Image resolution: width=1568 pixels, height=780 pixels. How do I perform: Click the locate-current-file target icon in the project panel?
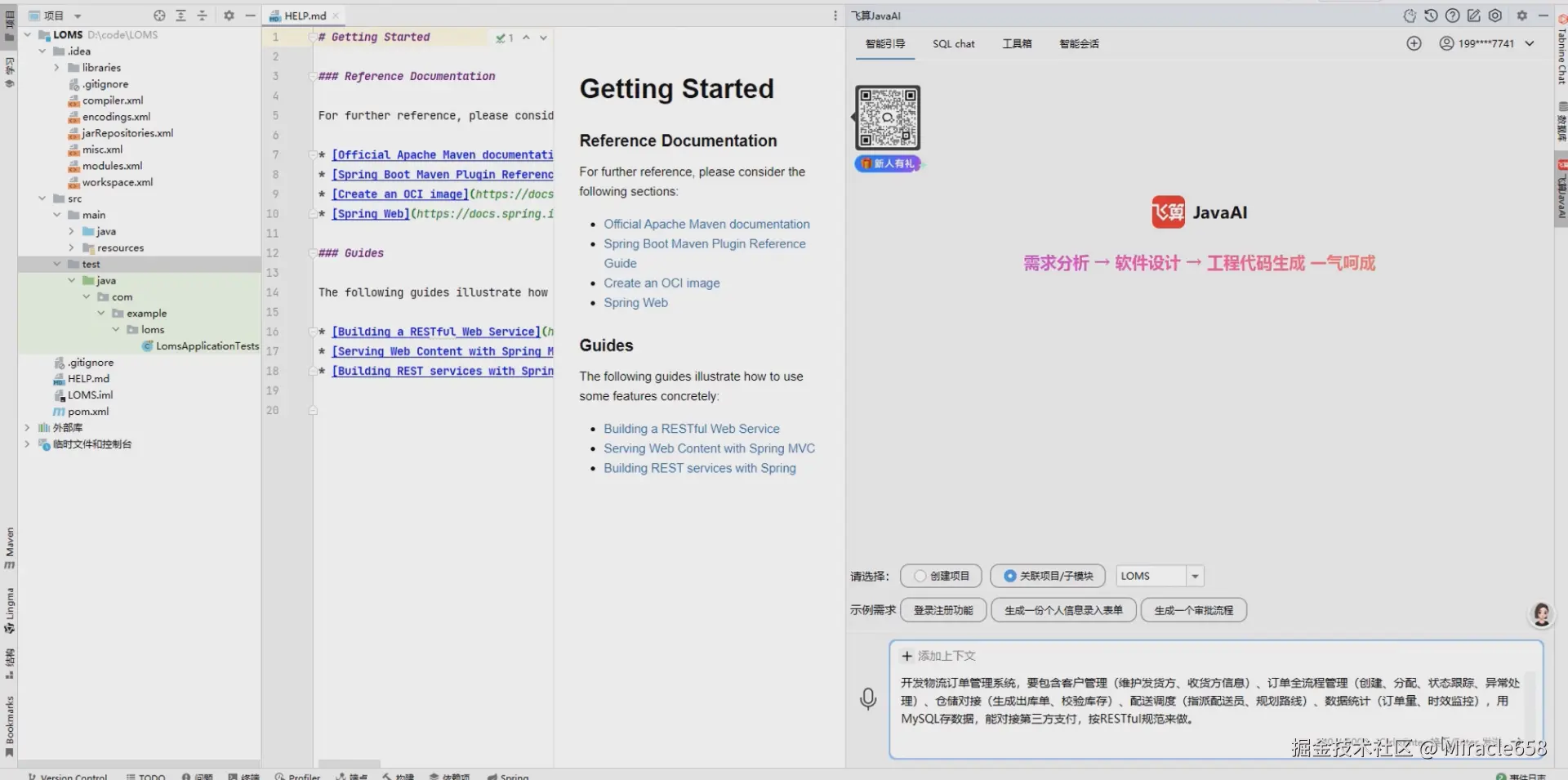tap(159, 16)
